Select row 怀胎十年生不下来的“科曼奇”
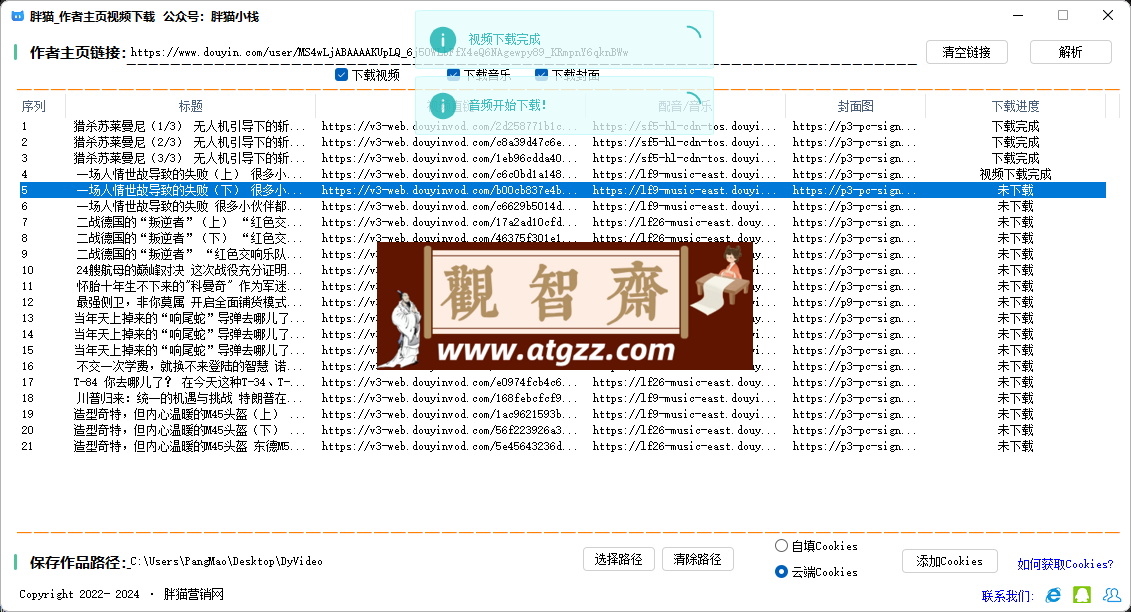 (x=563, y=286)
